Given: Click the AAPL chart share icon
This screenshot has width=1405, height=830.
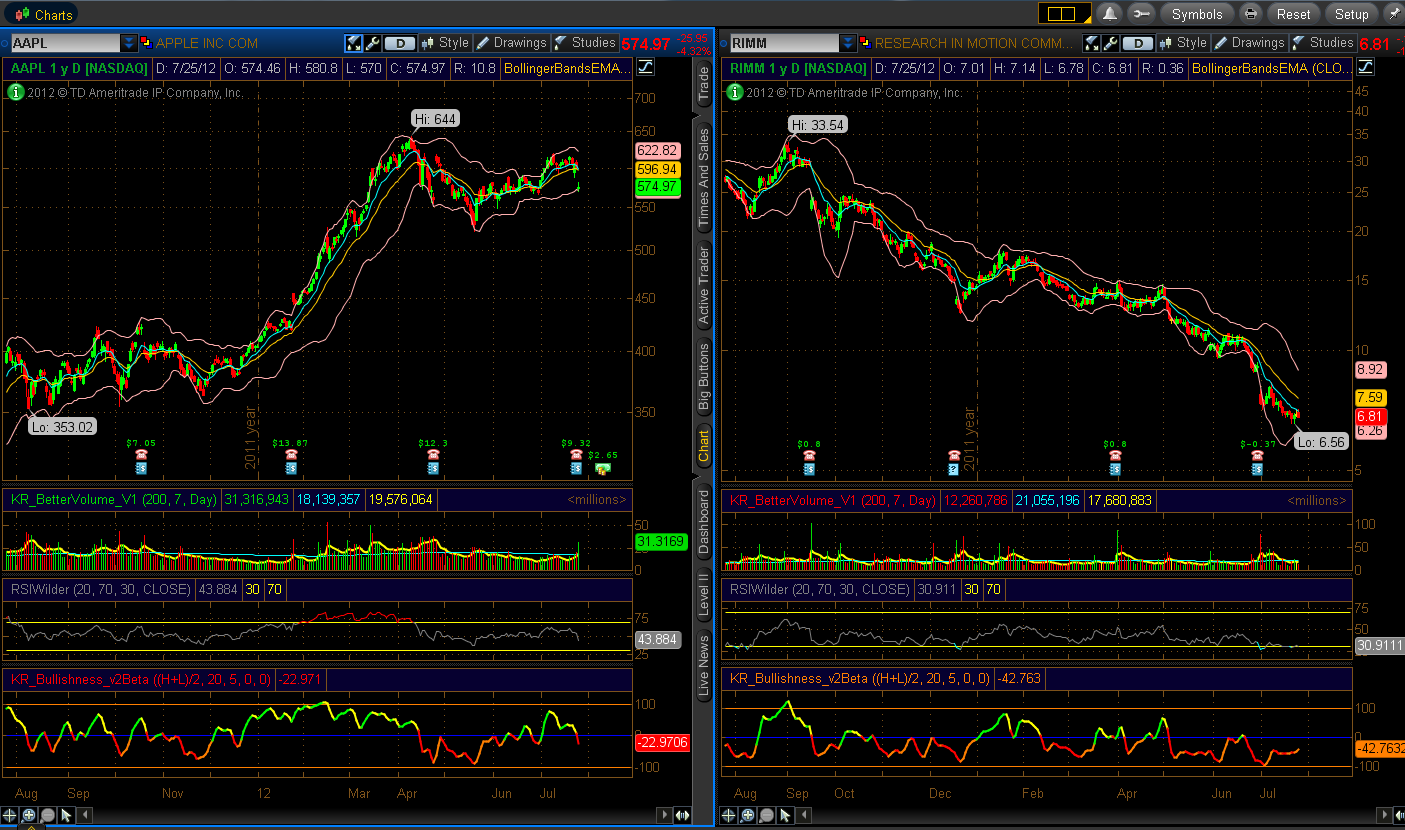Looking at the screenshot, I should pyautogui.click(x=354, y=43).
